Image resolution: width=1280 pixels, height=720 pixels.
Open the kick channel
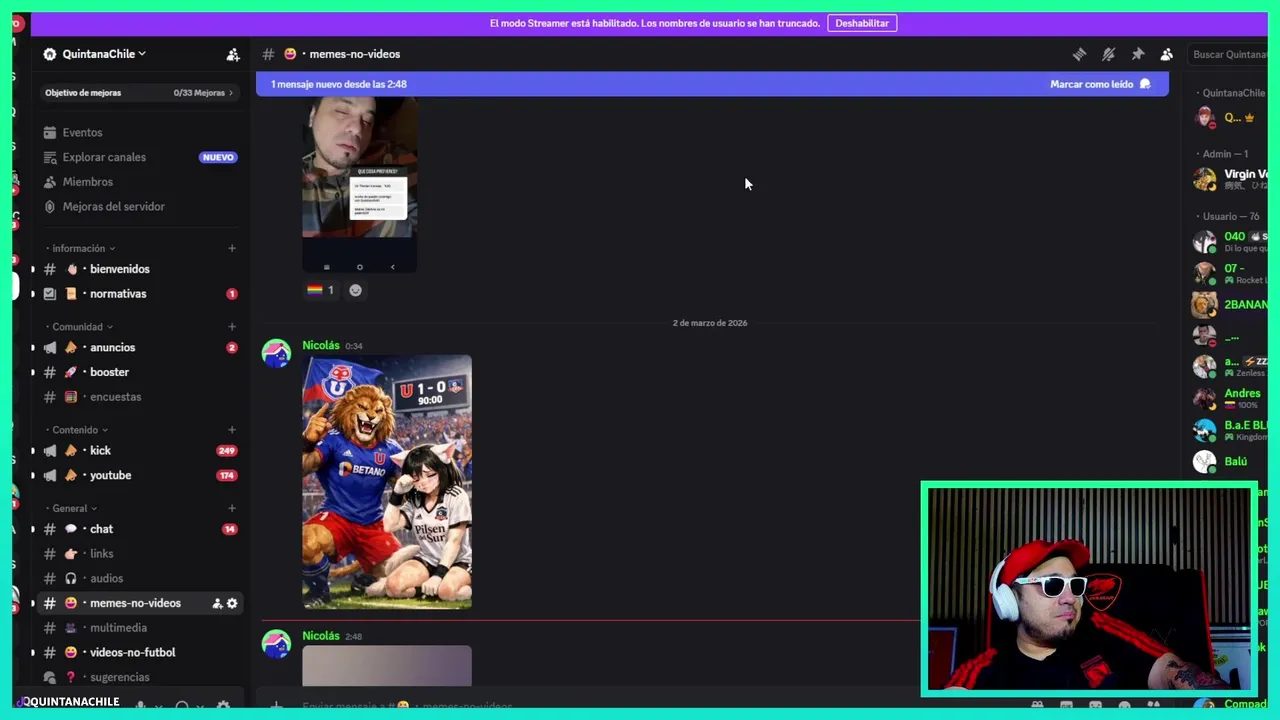[139, 451]
